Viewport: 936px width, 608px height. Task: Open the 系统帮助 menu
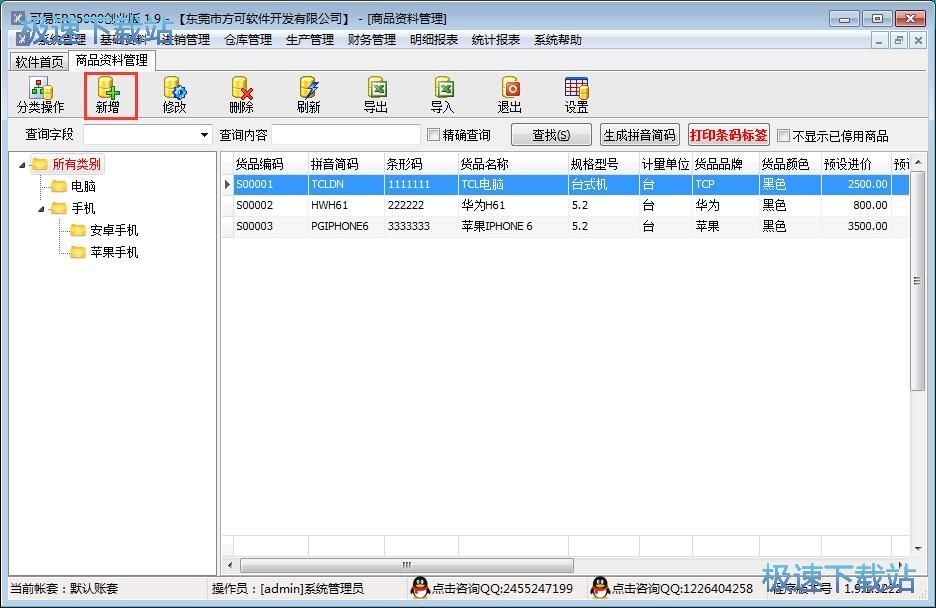558,40
